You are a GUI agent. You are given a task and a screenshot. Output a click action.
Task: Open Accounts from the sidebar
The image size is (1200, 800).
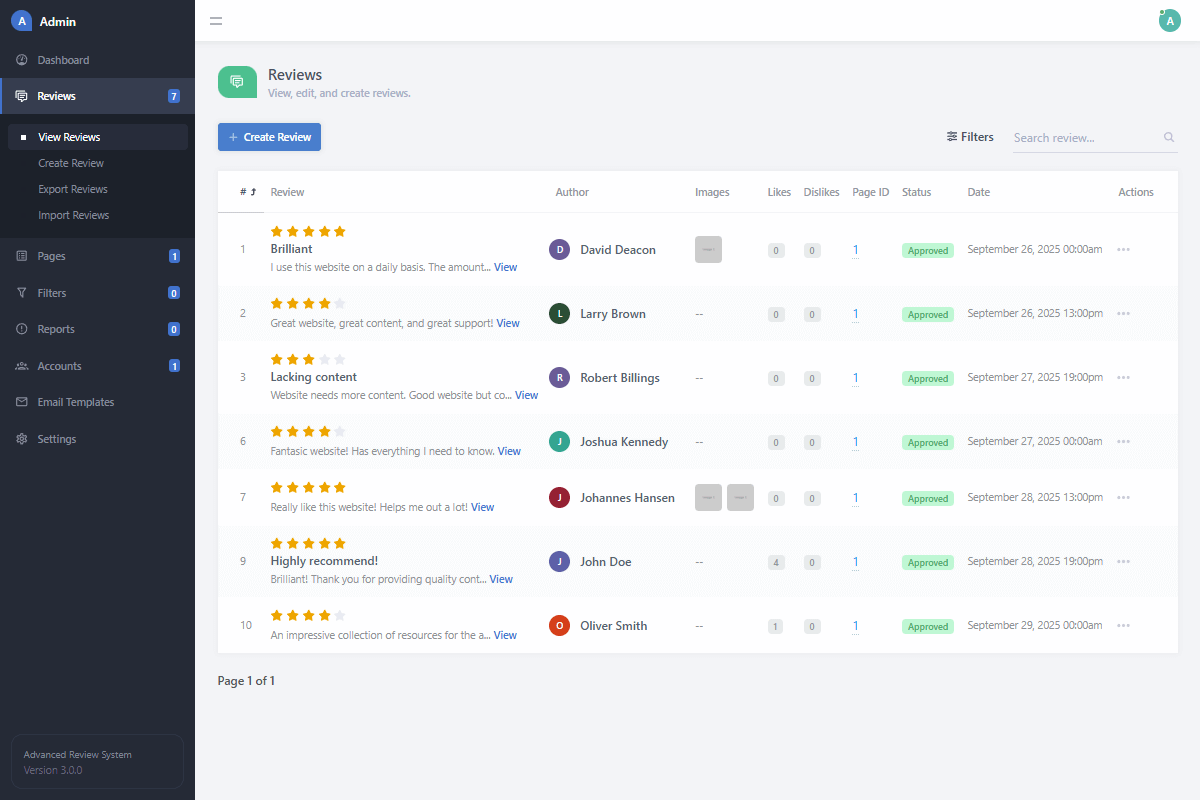(x=21, y=366)
